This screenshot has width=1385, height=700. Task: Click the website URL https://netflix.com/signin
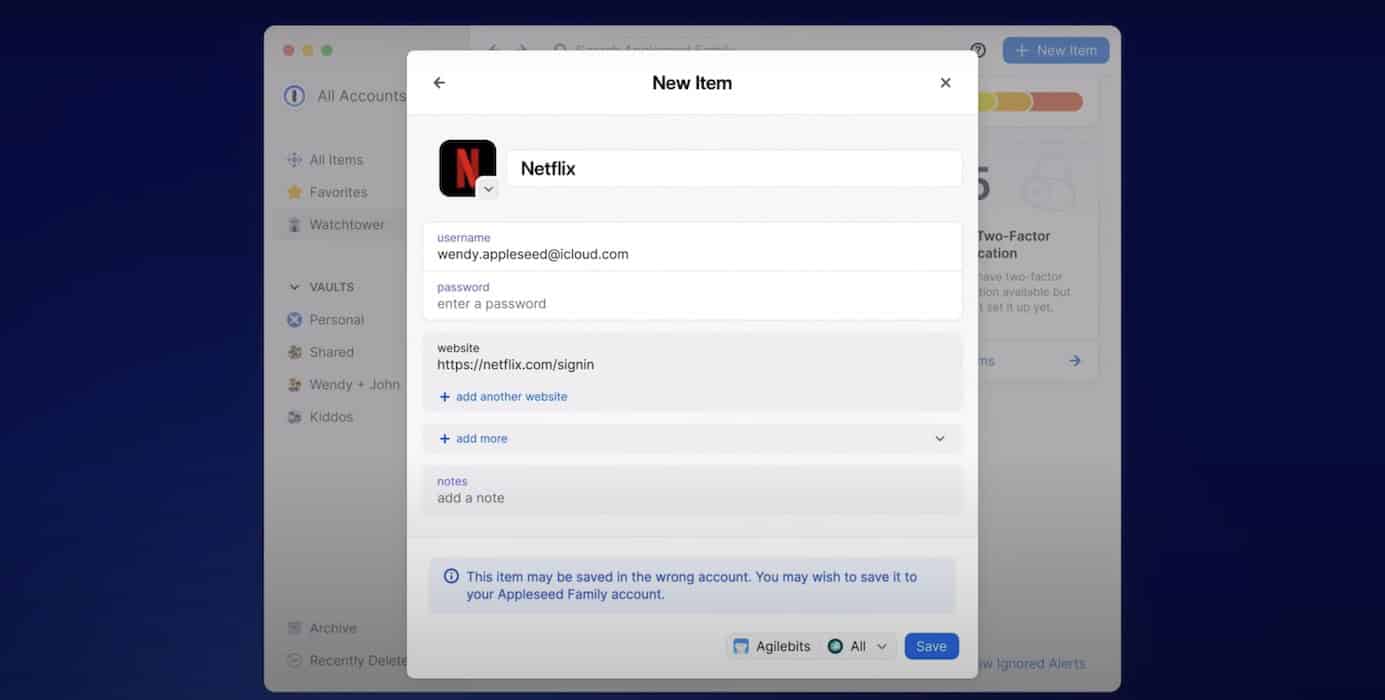click(515, 365)
